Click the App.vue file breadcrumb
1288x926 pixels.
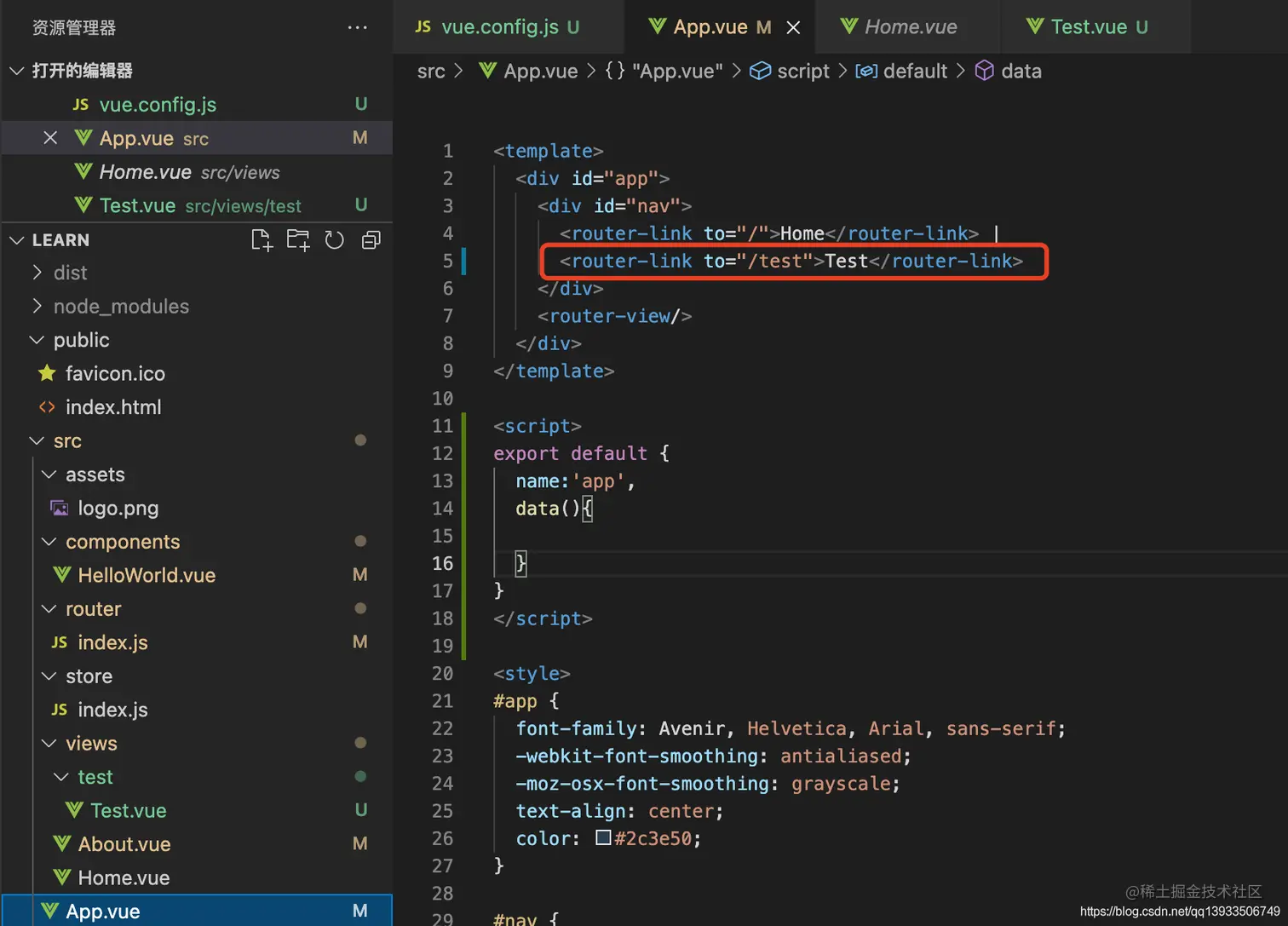point(528,72)
